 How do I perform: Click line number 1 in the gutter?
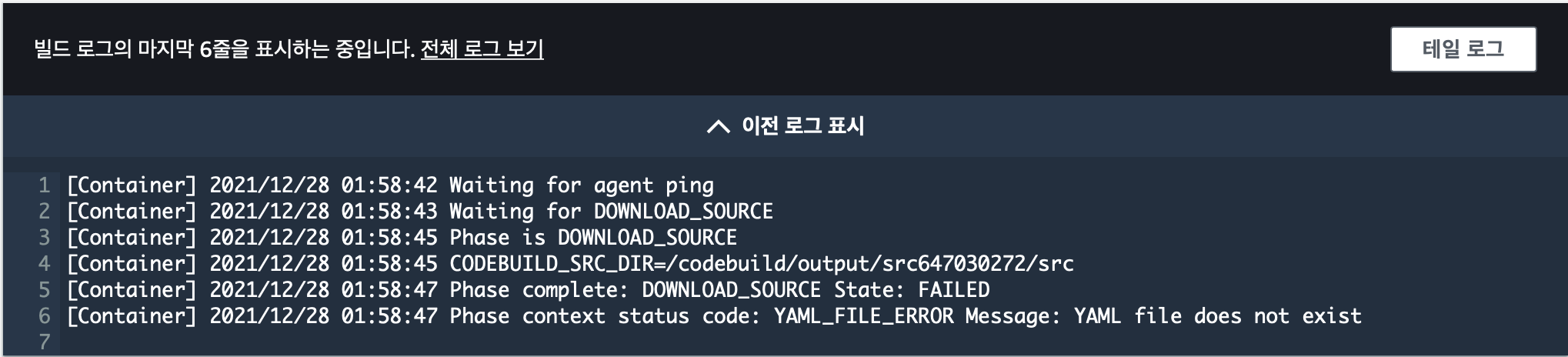tap(45, 185)
